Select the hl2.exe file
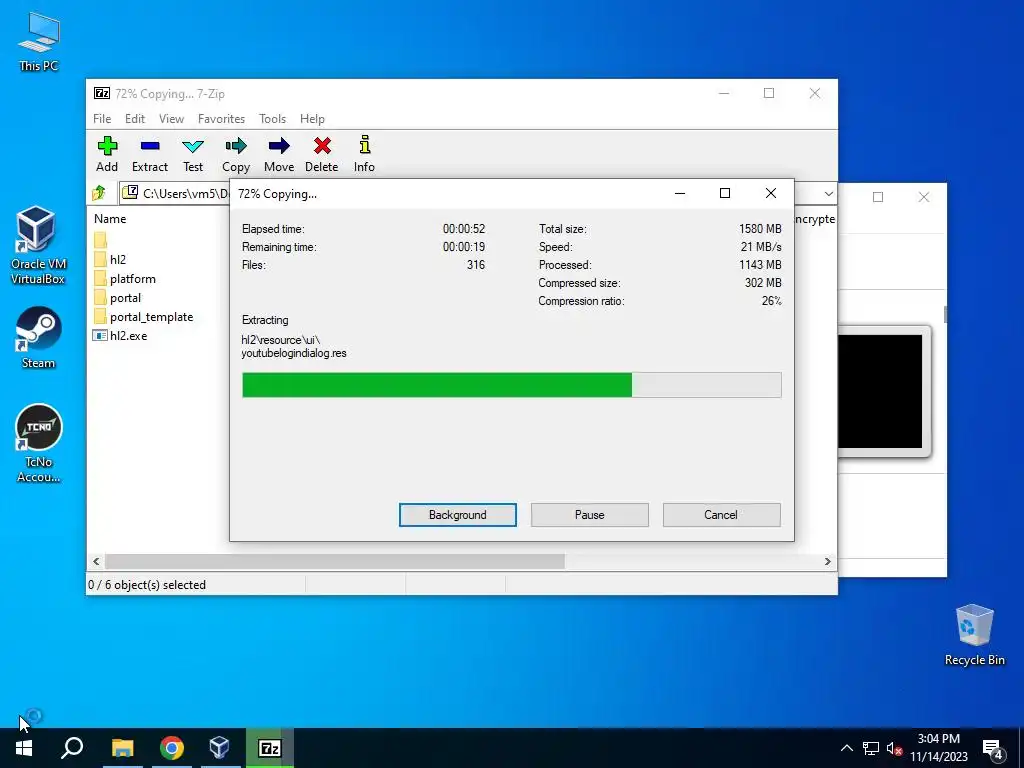 tap(120, 336)
